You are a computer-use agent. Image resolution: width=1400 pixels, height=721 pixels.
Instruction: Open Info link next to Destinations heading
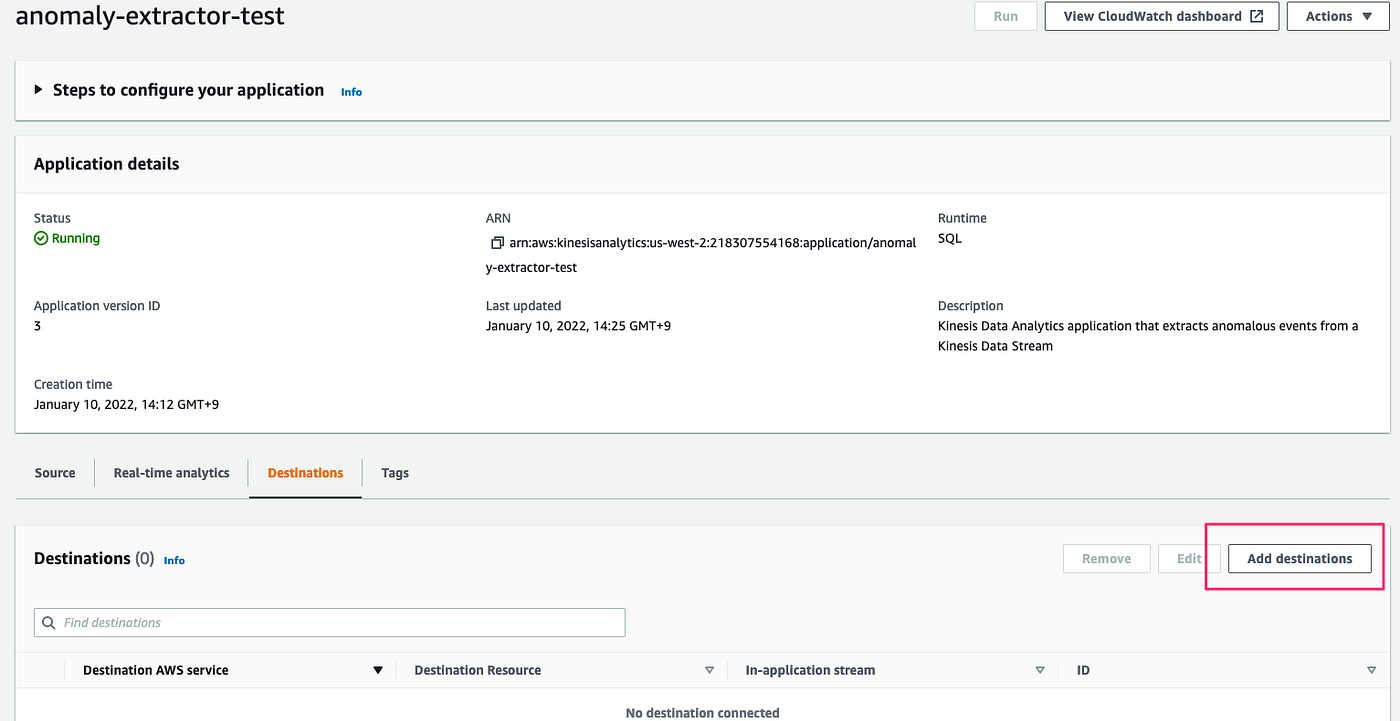[174, 561]
